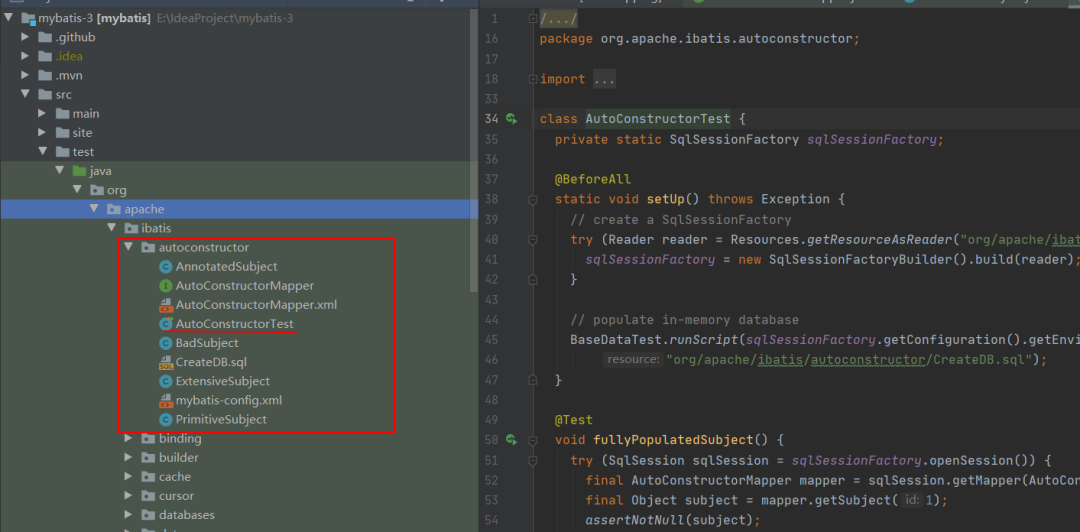Image resolution: width=1080 pixels, height=532 pixels.
Task: Collapse the mybatis-3 project root node
Action: [8, 18]
